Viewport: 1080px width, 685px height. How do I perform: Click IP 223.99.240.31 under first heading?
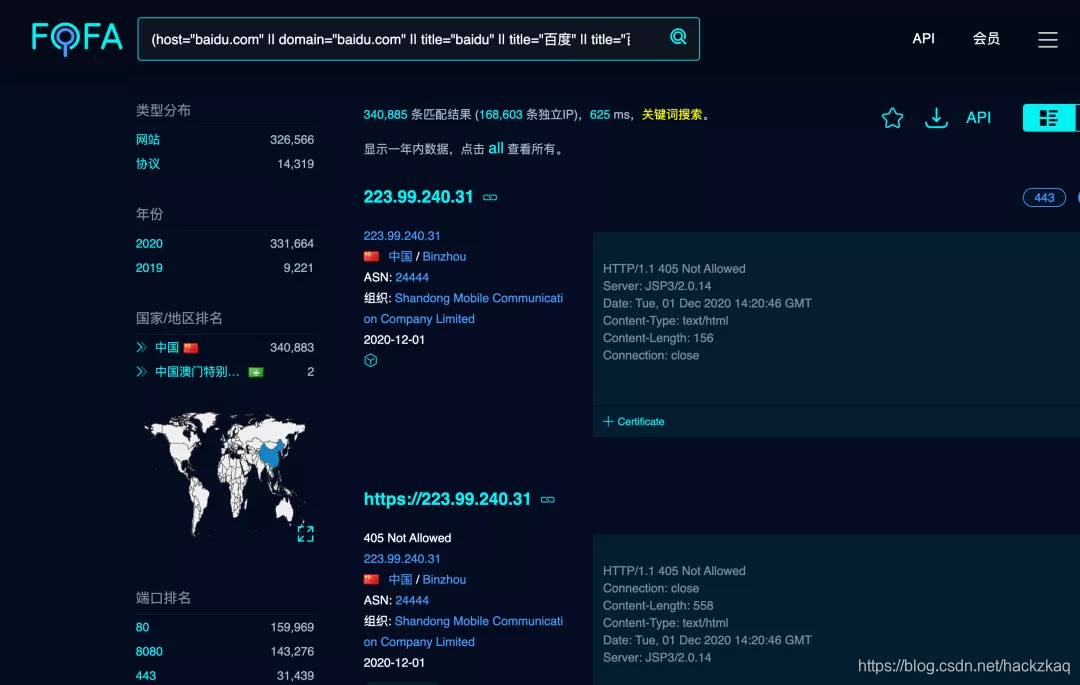tap(402, 235)
